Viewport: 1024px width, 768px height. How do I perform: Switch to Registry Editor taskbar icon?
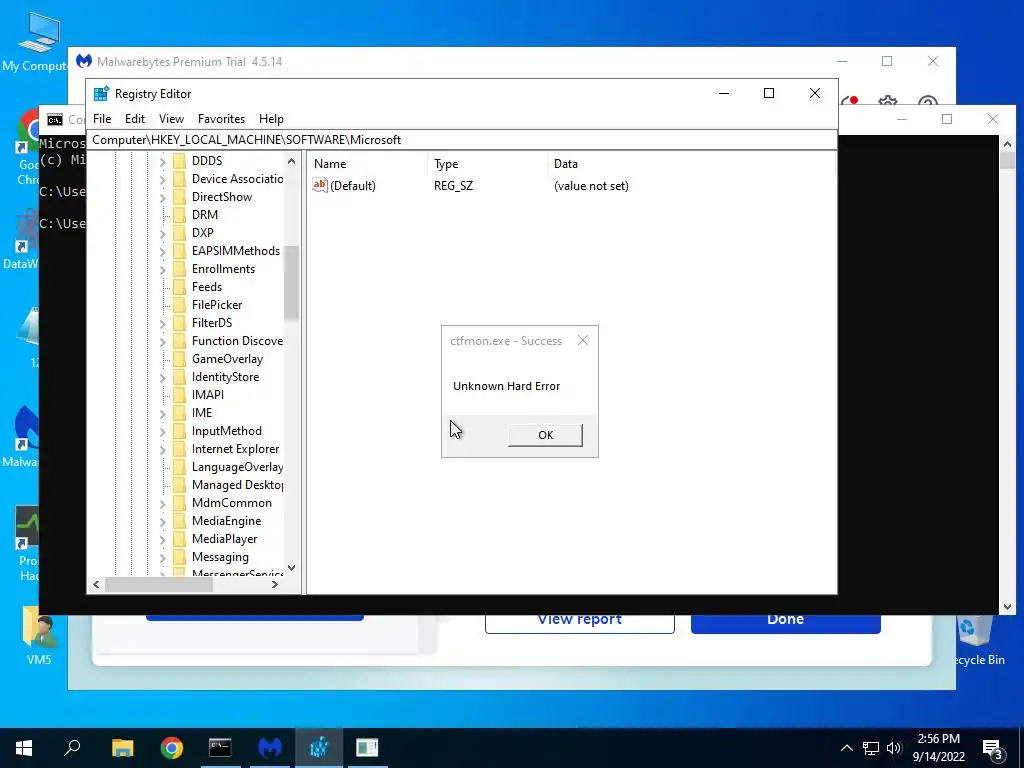(319, 748)
